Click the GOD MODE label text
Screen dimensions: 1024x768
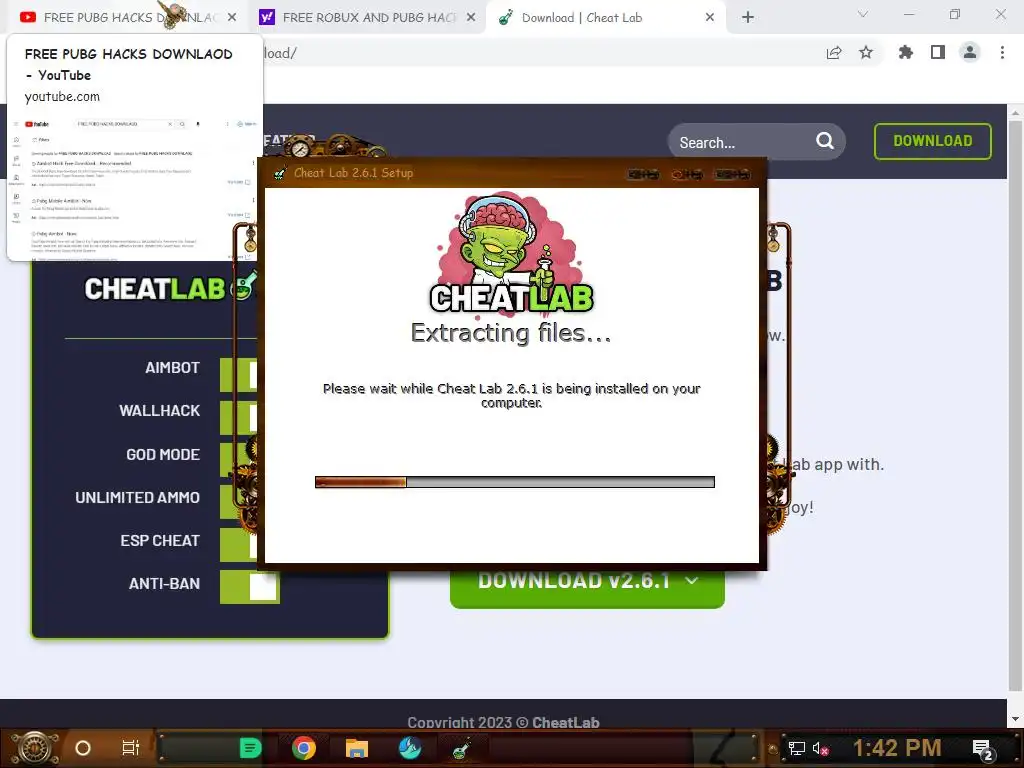pyautogui.click(x=163, y=455)
